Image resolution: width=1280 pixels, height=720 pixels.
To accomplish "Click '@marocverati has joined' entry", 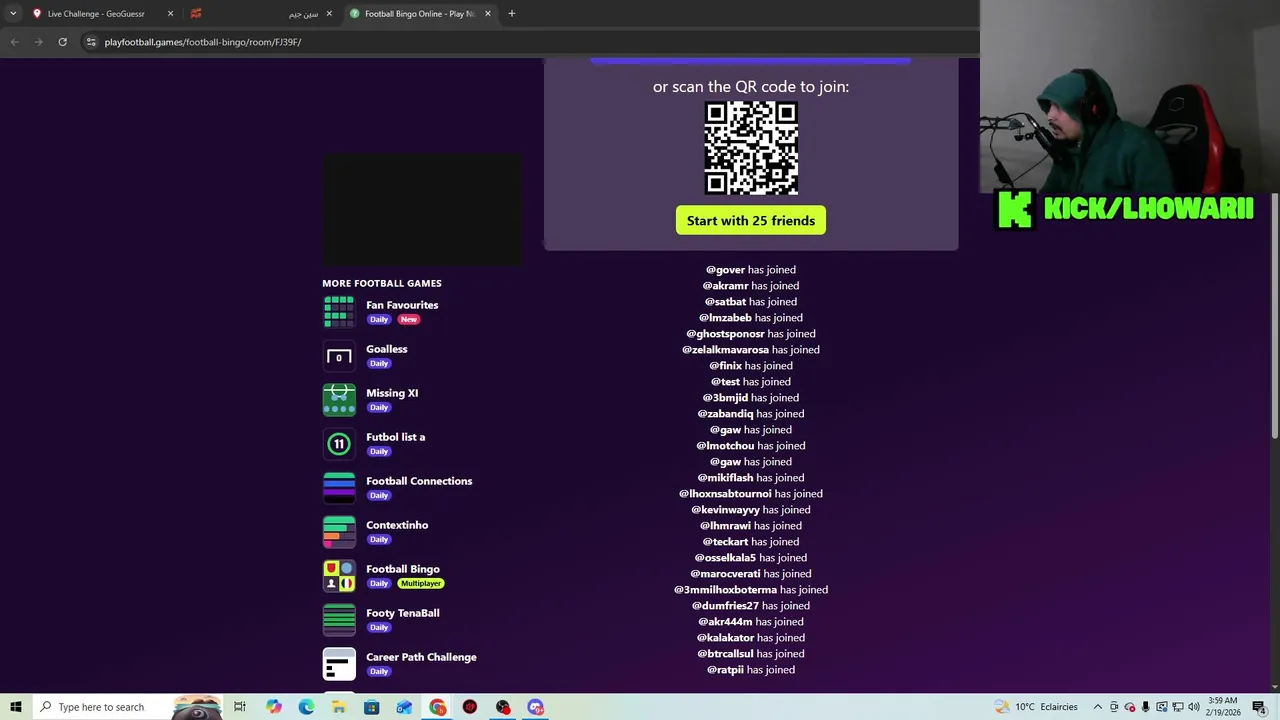I will 751,574.
